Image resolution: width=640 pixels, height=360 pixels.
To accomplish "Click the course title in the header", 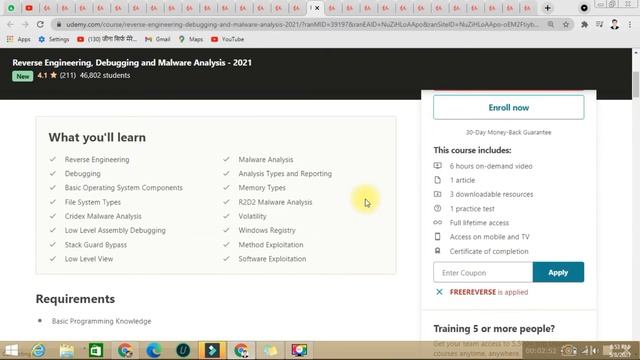I will point(132,62).
